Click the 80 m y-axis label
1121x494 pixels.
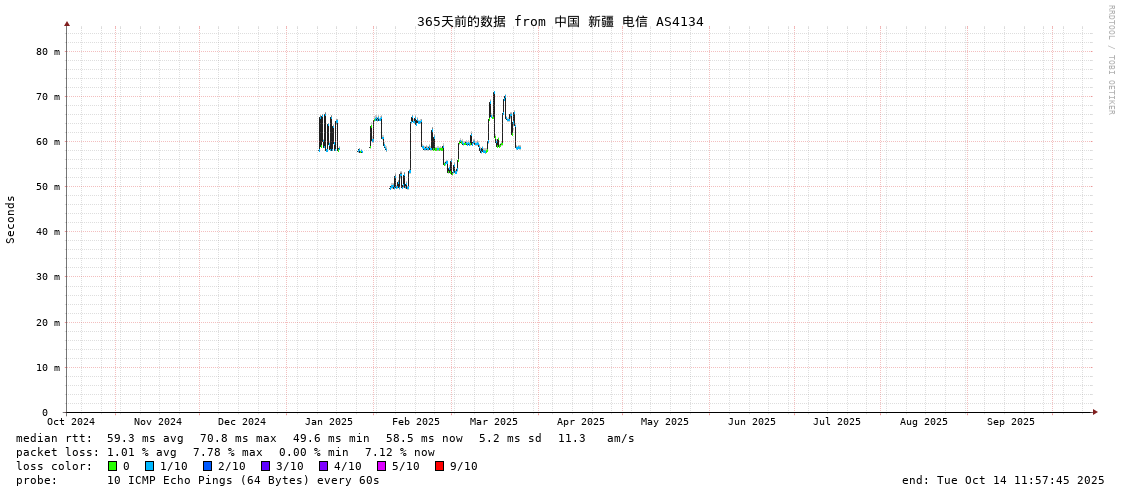49,51
